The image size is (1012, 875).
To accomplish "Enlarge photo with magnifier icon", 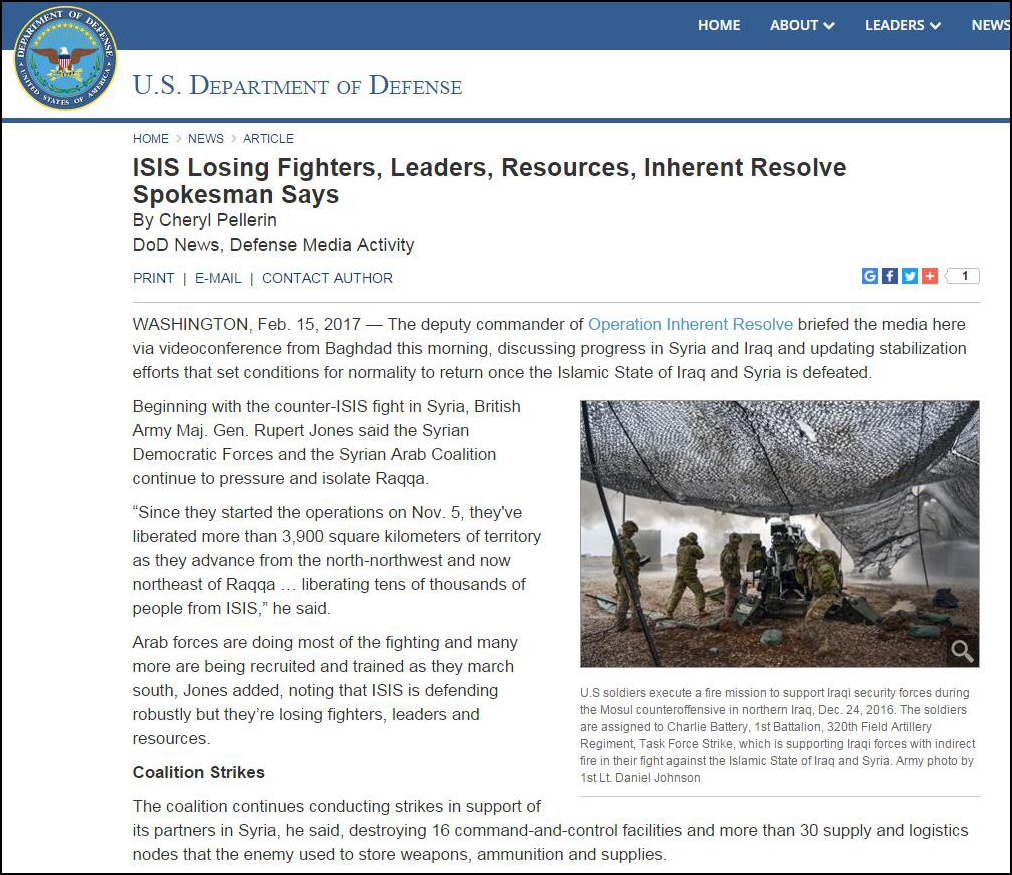I will tap(962, 650).
